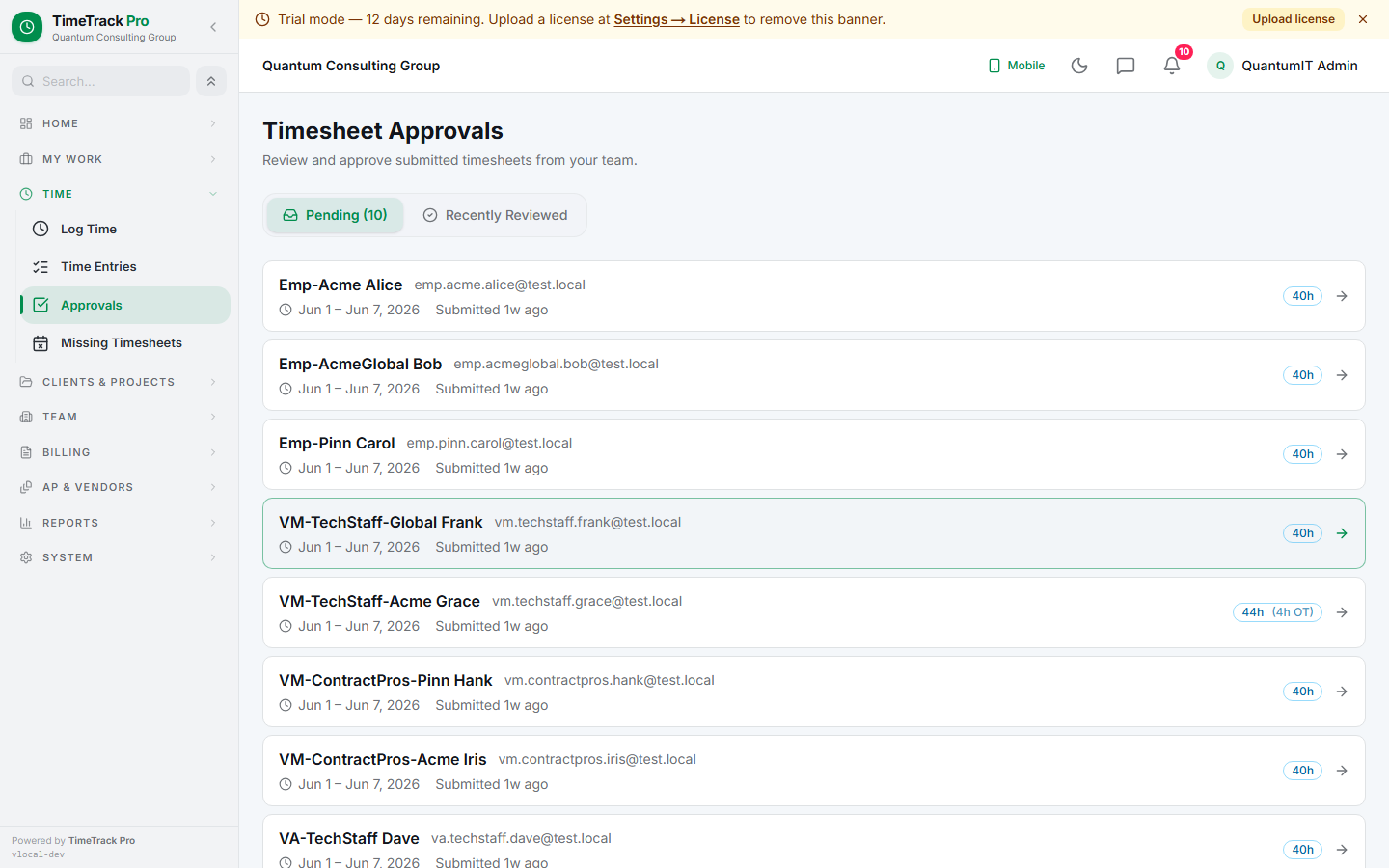Click the 40h badge for Hank
Screen dimensions: 1389x868
(x=1302, y=692)
